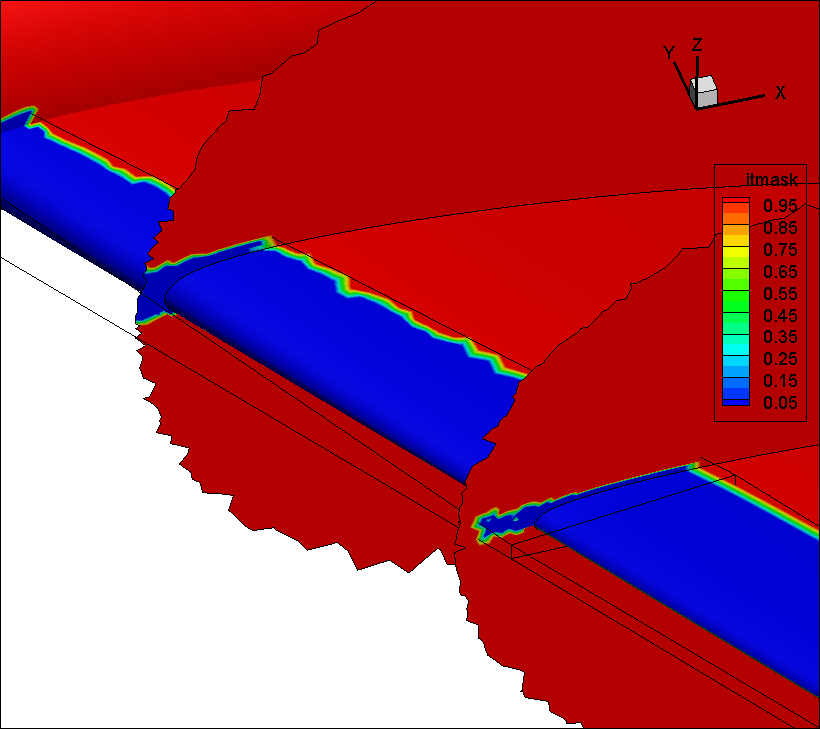Click the 0.25 legend value
This screenshot has width=820, height=729.
[780, 359]
